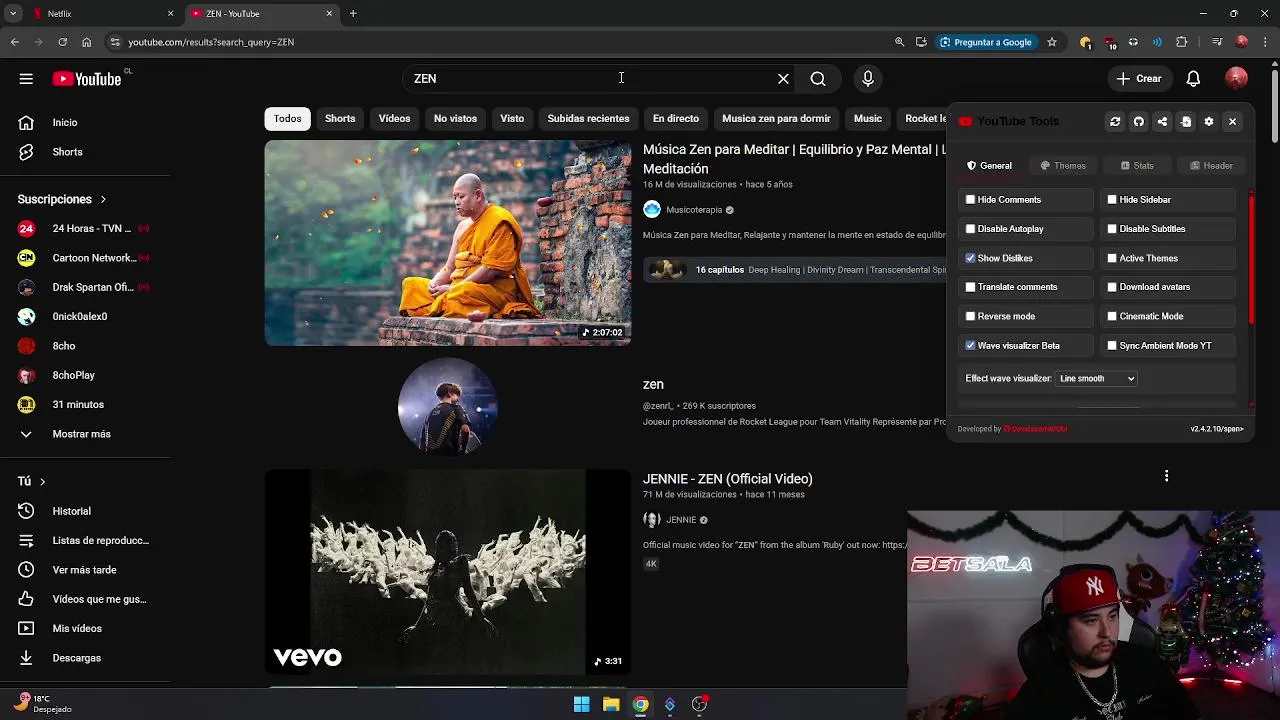The image size is (1280, 720).
Task: Enable Reverse mode checkbox
Action: 970,316
